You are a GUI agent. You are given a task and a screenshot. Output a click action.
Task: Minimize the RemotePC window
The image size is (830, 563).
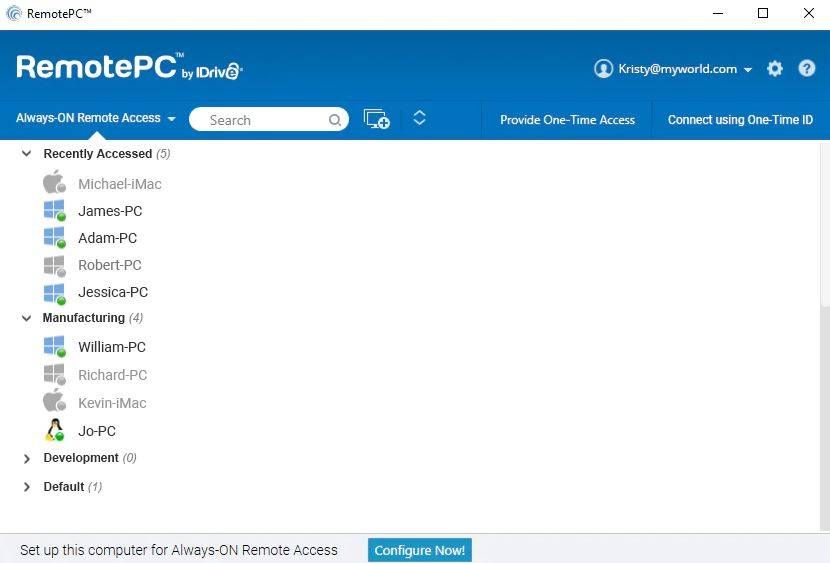[x=718, y=13]
